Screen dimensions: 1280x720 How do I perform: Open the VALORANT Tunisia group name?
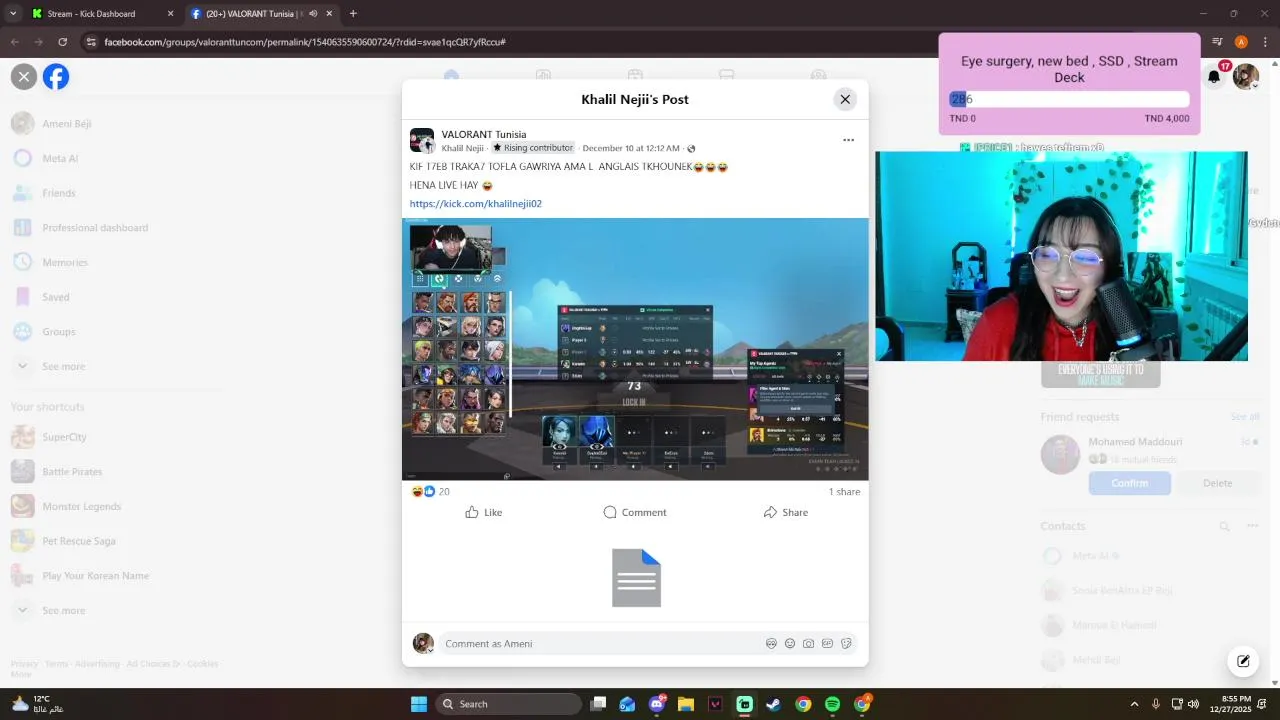click(484, 134)
